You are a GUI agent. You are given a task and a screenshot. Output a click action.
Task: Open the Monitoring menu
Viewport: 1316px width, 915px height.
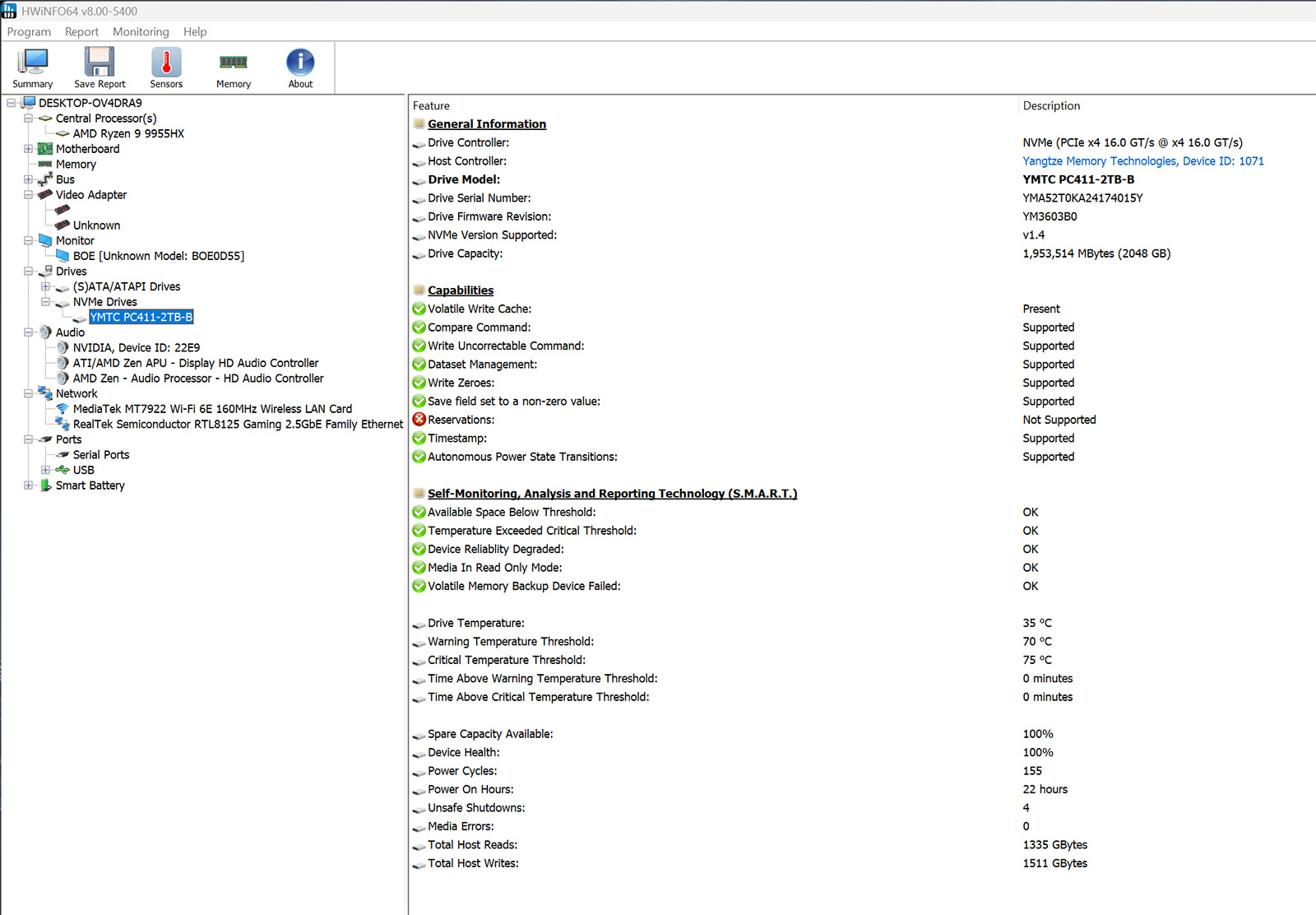[x=141, y=32]
